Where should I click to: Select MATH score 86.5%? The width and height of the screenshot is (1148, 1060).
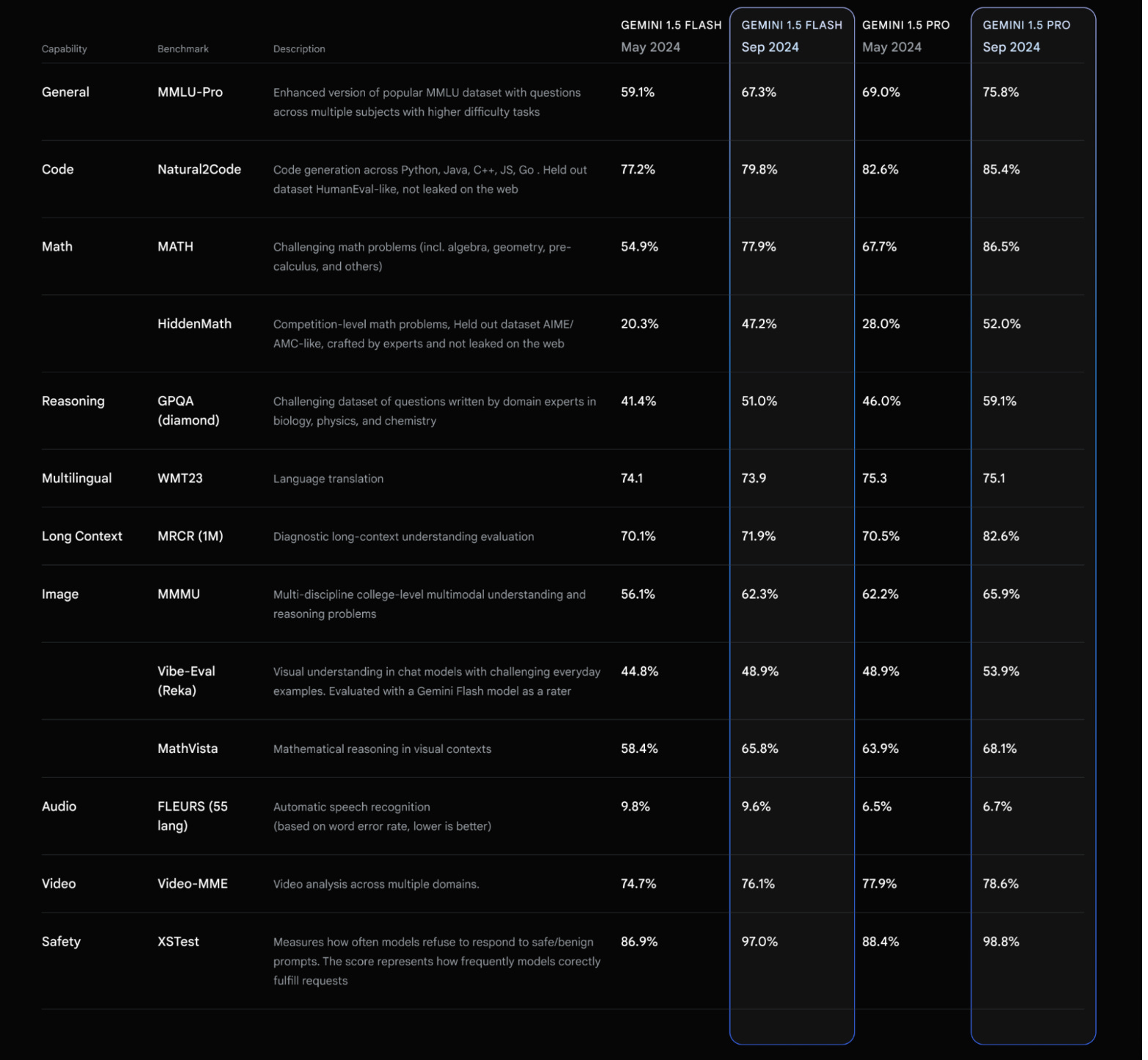[1001, 247]
